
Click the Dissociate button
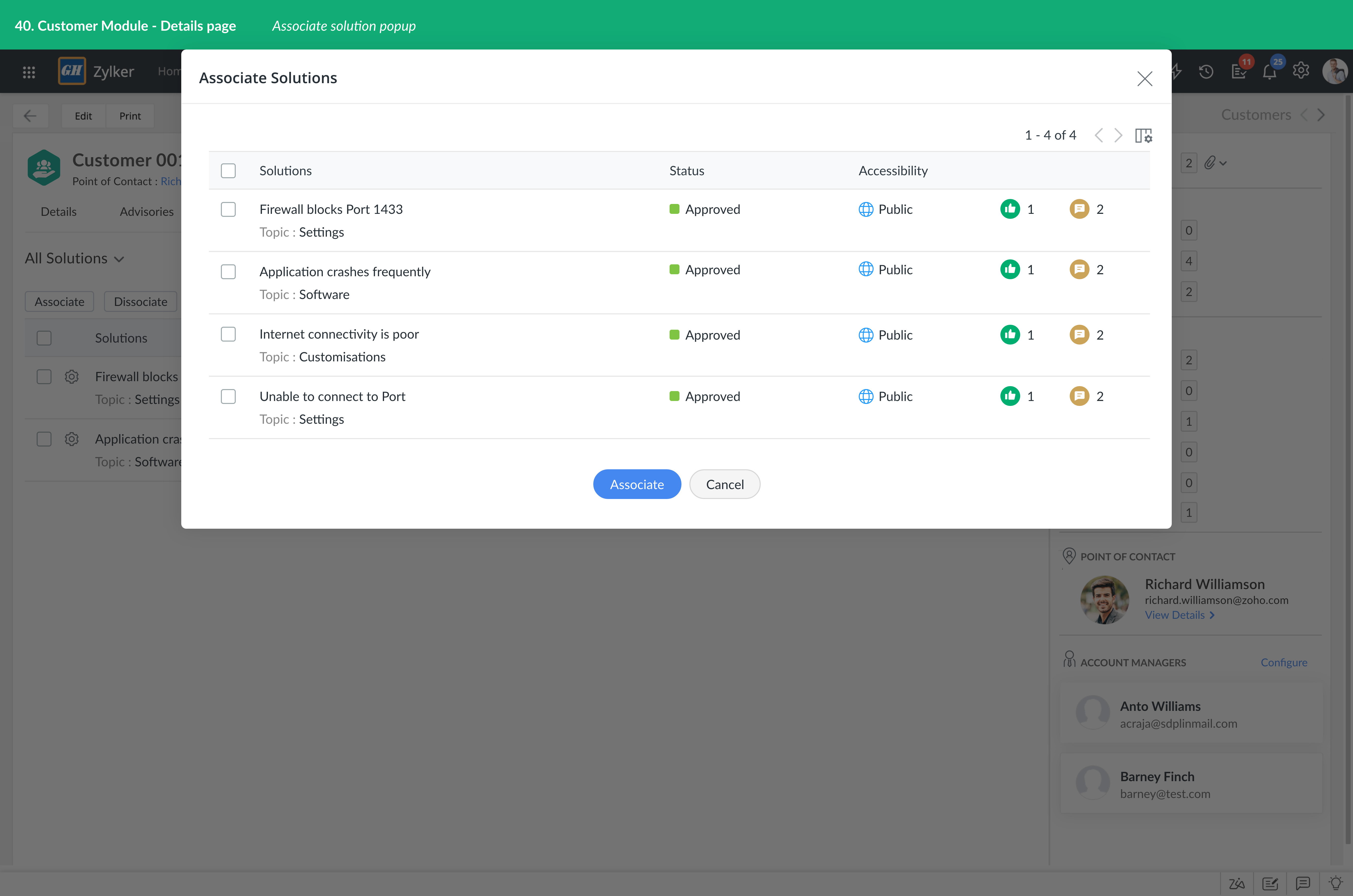(141, 302)
